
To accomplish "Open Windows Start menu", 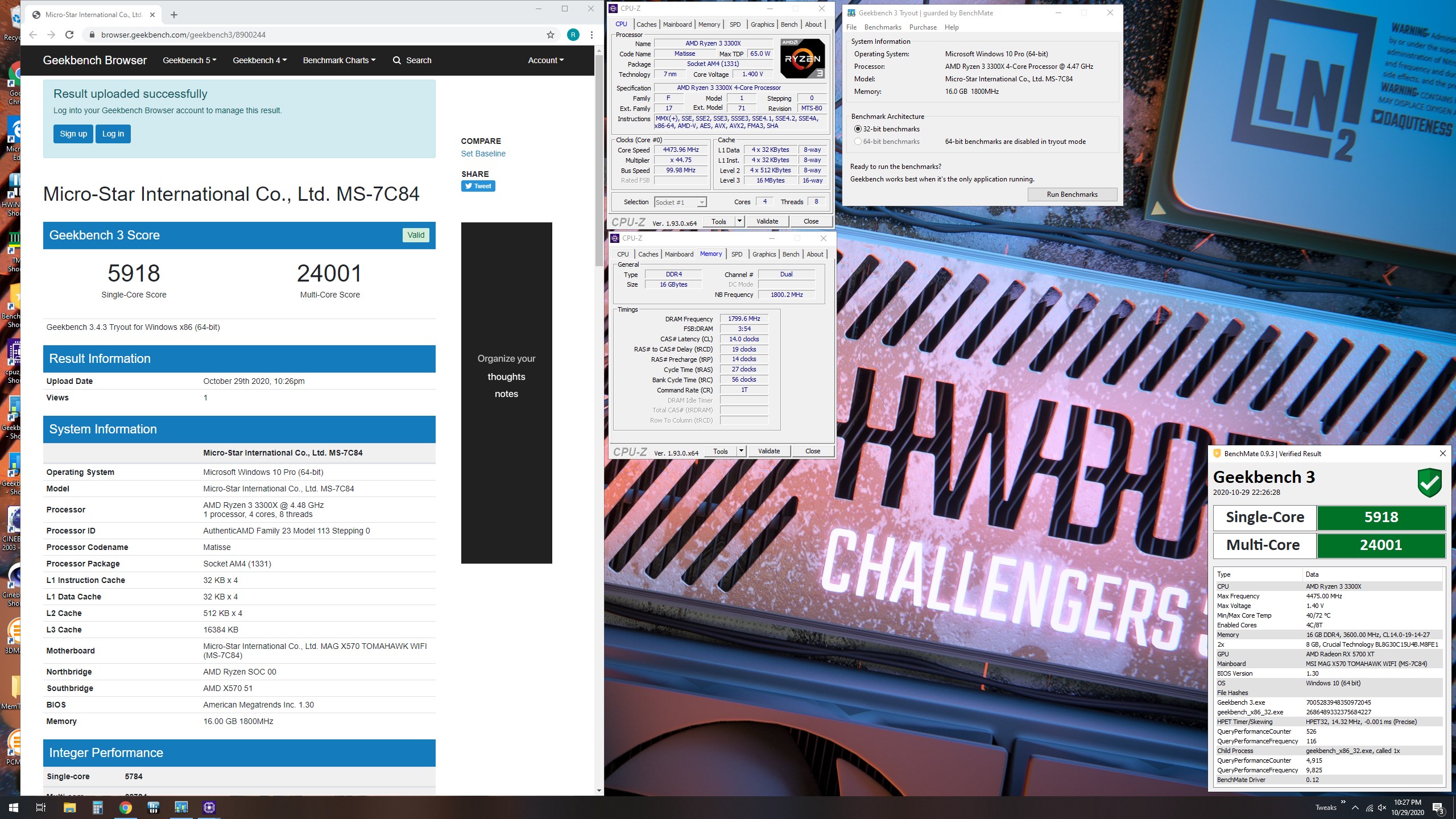I will (x=13, y=808).
